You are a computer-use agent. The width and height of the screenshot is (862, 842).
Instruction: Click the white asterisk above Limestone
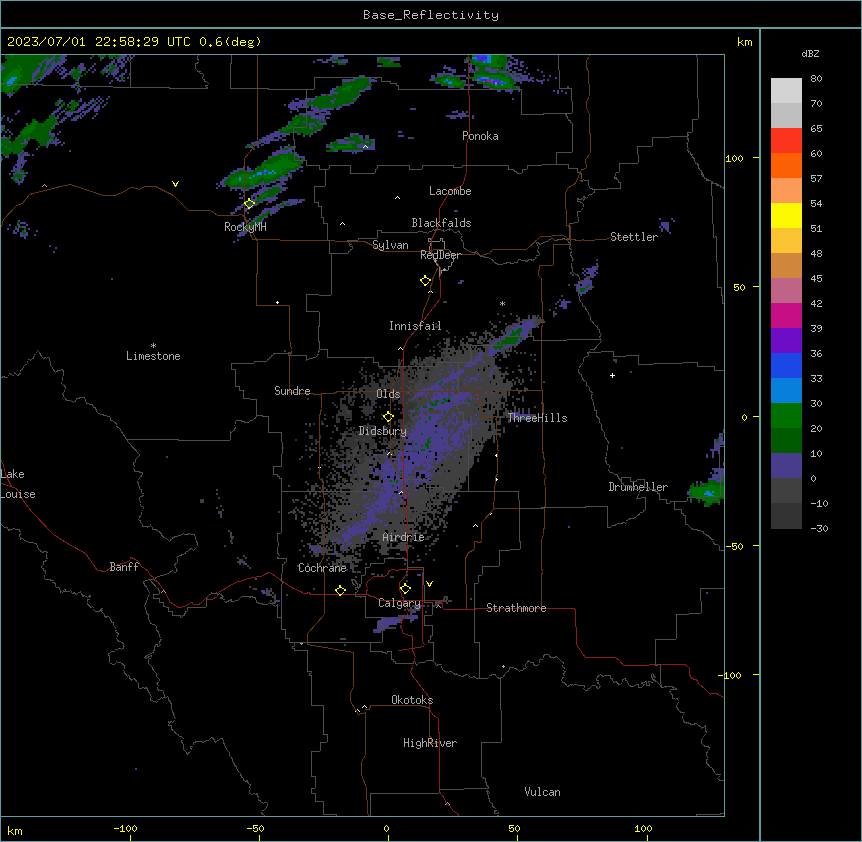153,346
